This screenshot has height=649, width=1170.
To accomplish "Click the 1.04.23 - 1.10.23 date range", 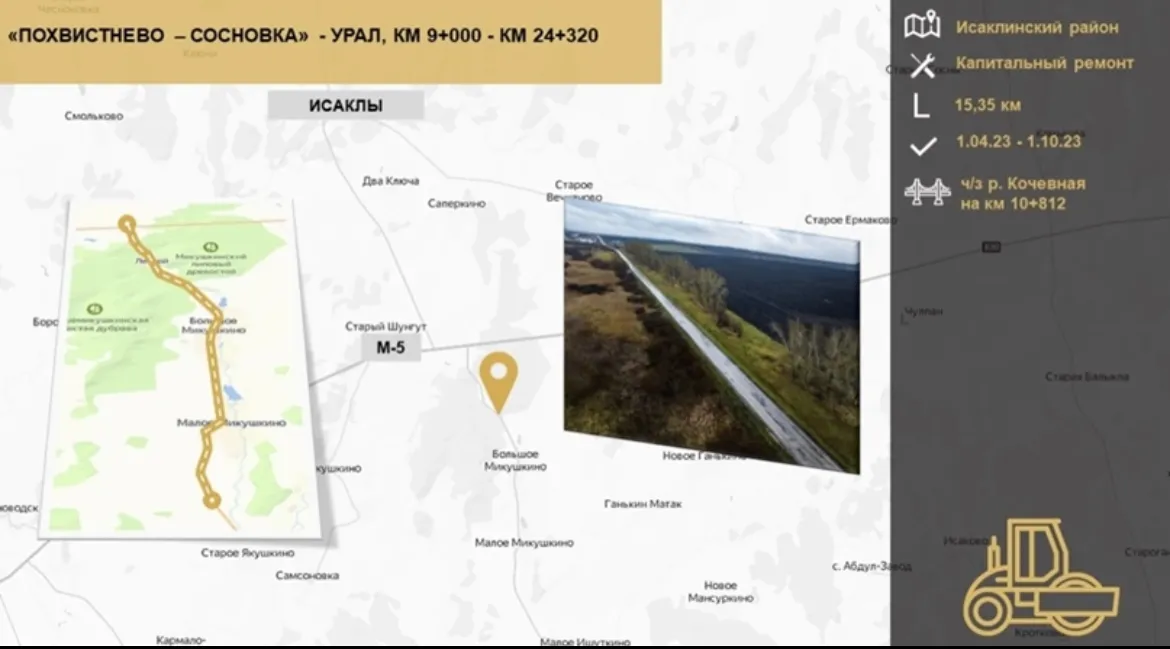I will (x=1018, y=141).
